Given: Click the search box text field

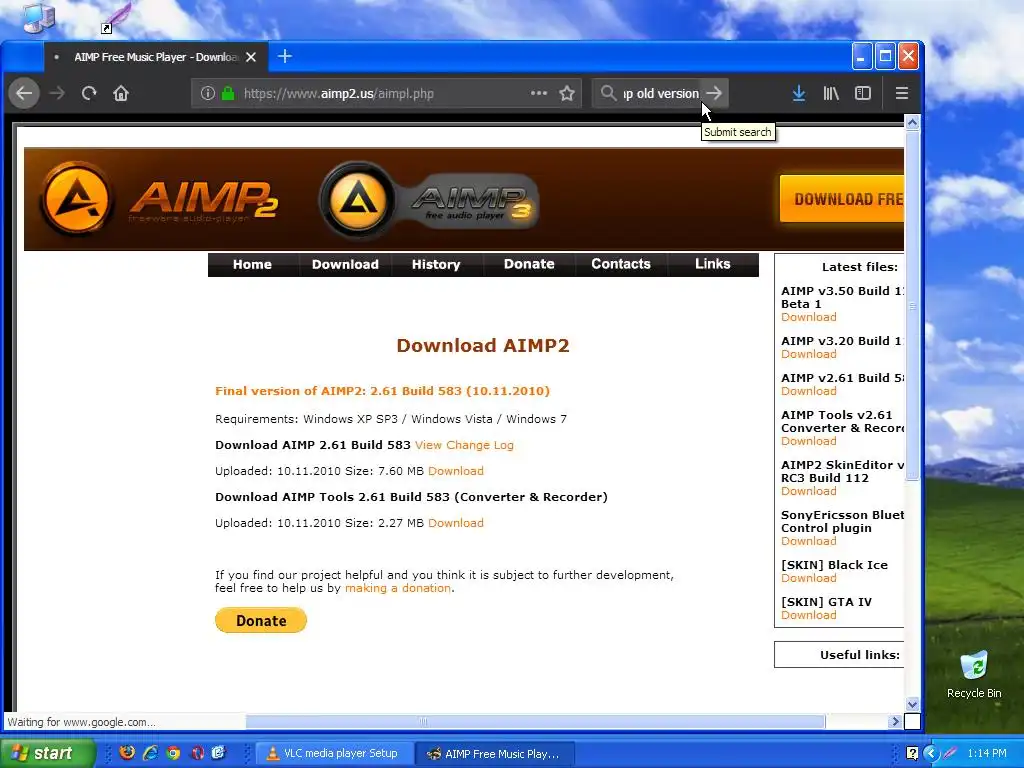Looking at the screenshot, I should [660, 93].
